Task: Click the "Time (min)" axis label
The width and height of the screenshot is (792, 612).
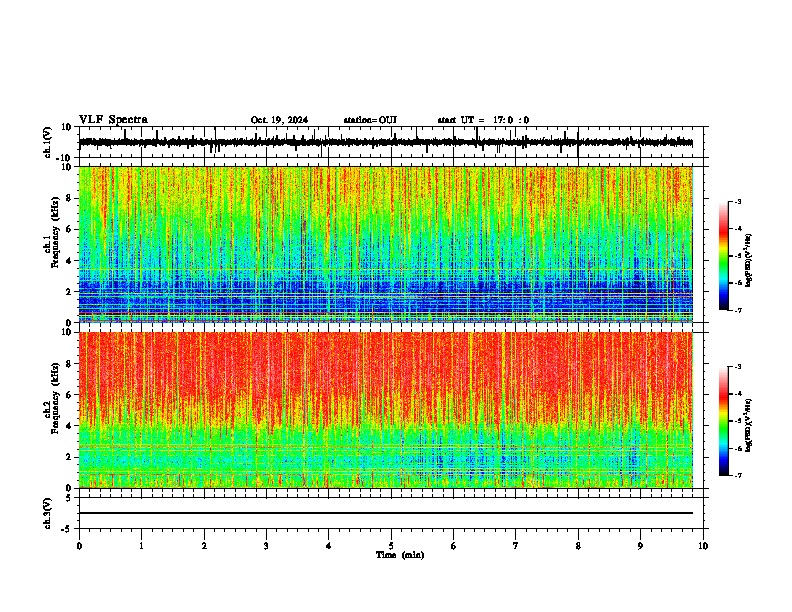Action: 400,555
